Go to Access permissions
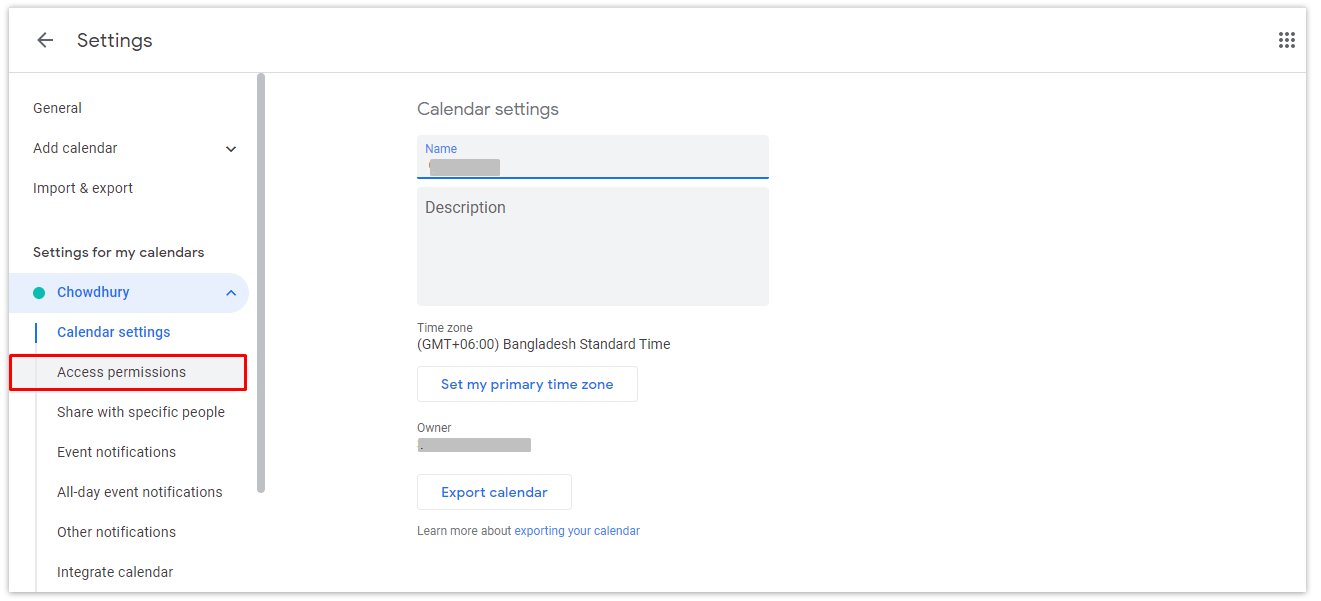Image resolution: width=1321 pixels, height=601 pixels. [x=121, y=372]
